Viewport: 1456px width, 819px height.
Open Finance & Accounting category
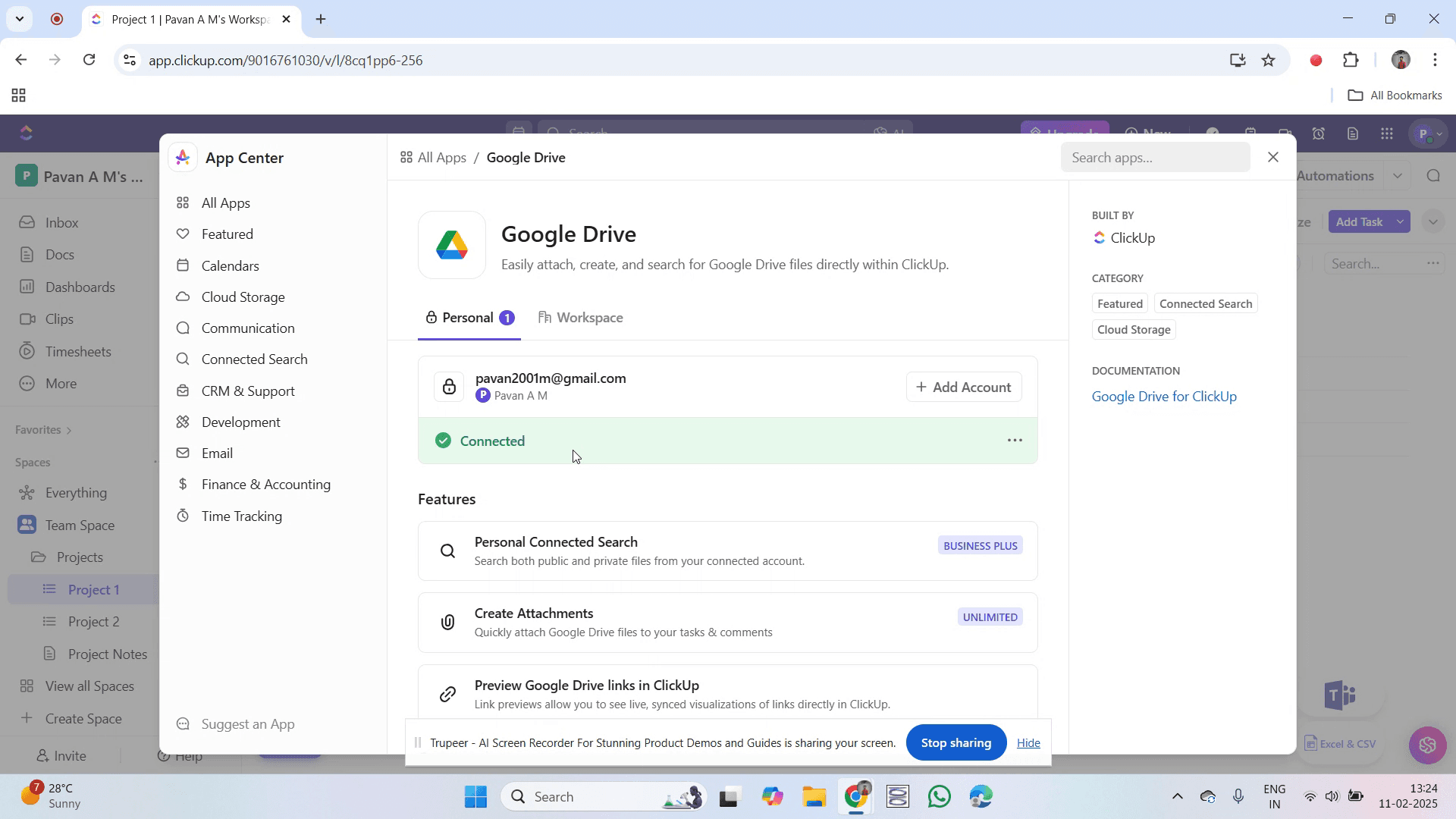(265, 485)
